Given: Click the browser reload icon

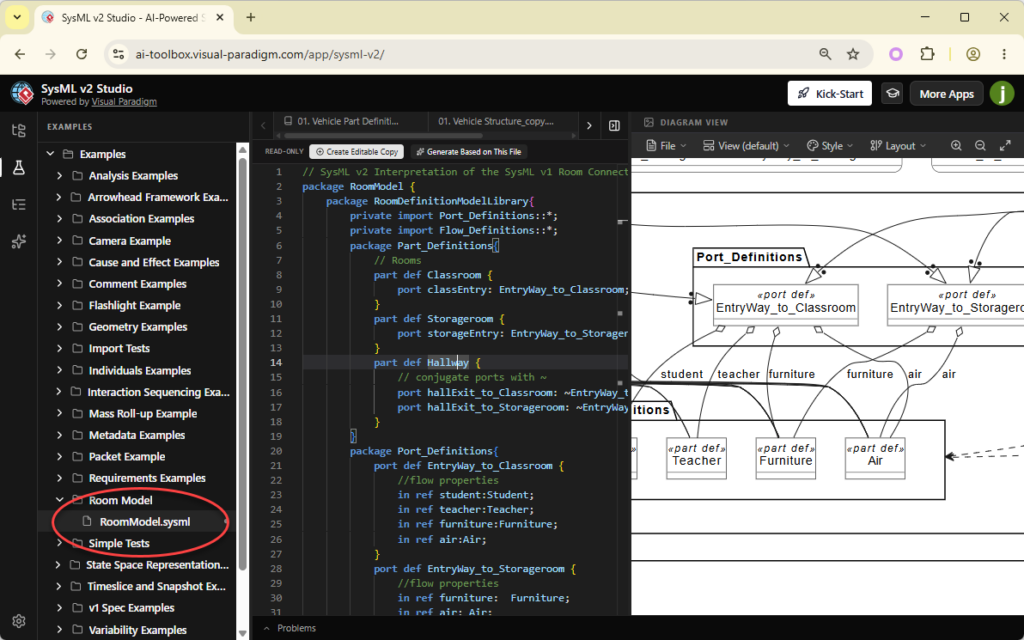Looking at the screenshot, I should pyautogui.click(x=82, y=54).
